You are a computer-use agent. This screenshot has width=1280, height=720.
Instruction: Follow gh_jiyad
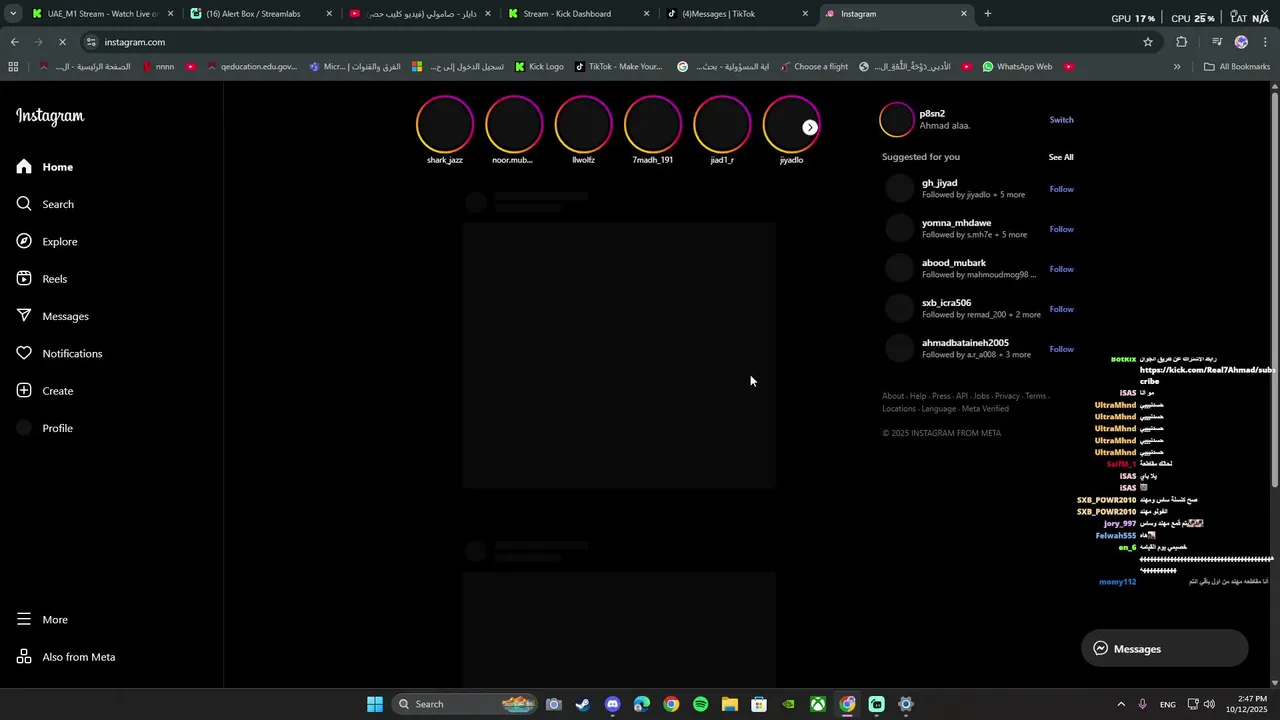point(1061,189)
